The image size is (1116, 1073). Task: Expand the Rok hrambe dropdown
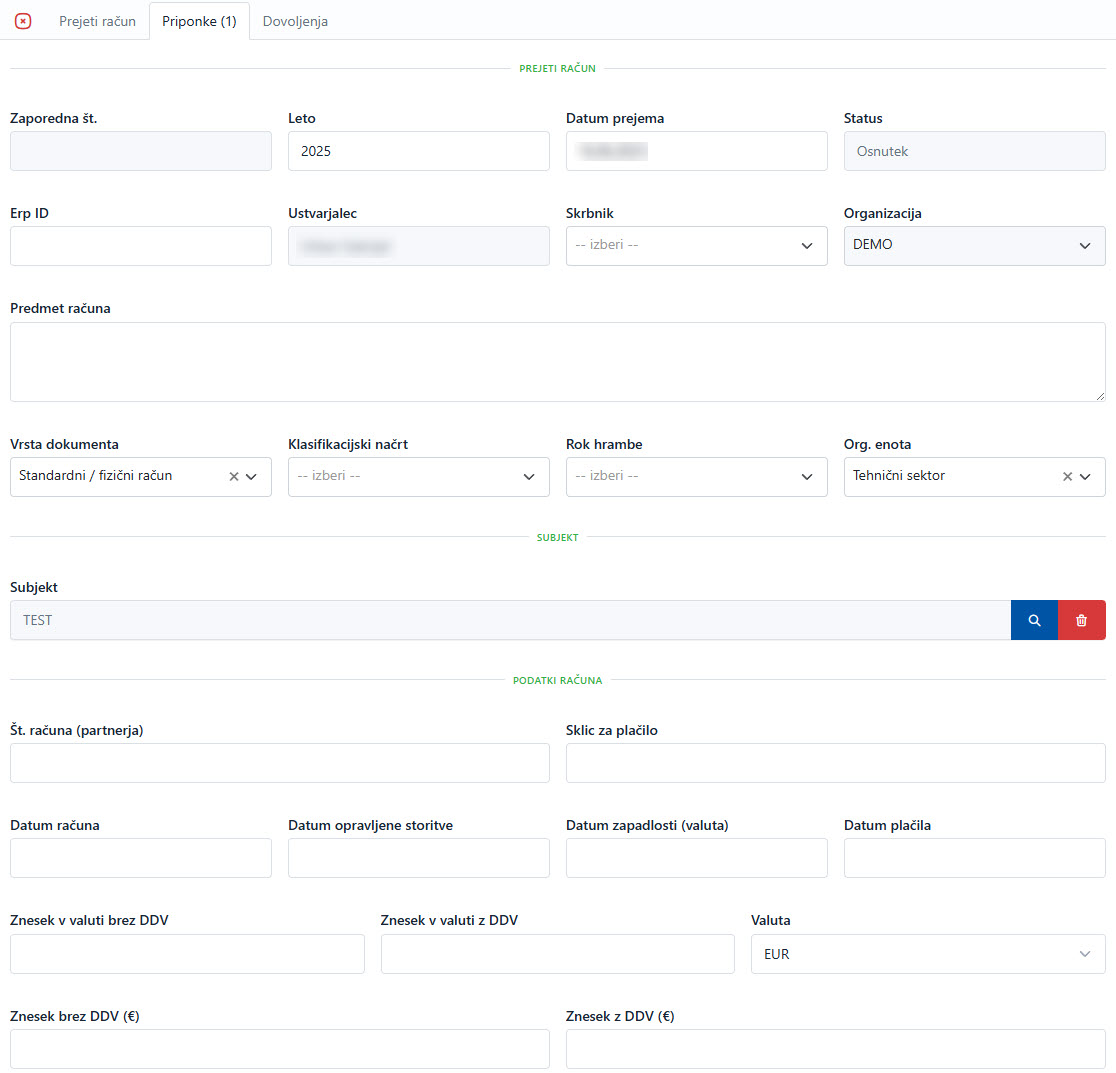click(696, 477)
